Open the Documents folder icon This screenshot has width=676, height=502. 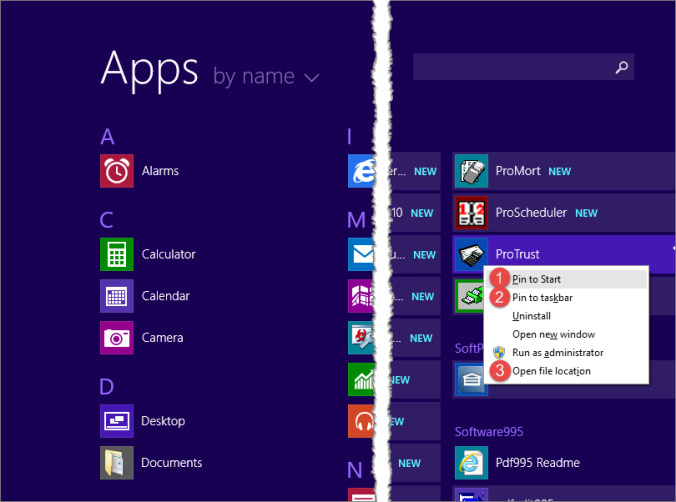pyautogui.click(x=117, y=463)
